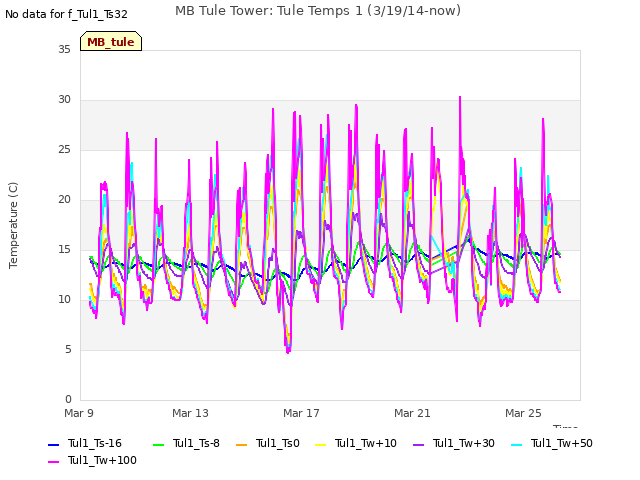Select the Tul1_Tw+30 legend entry
The width and height of the screenshot is (640, 480).
(x=454, y=443)
